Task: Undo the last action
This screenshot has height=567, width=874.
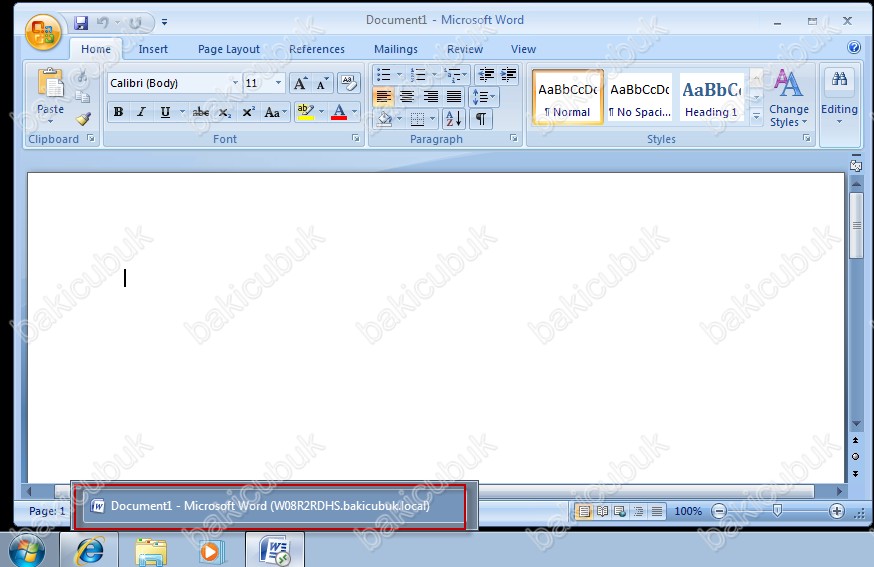Action: (x=103, y=22)
